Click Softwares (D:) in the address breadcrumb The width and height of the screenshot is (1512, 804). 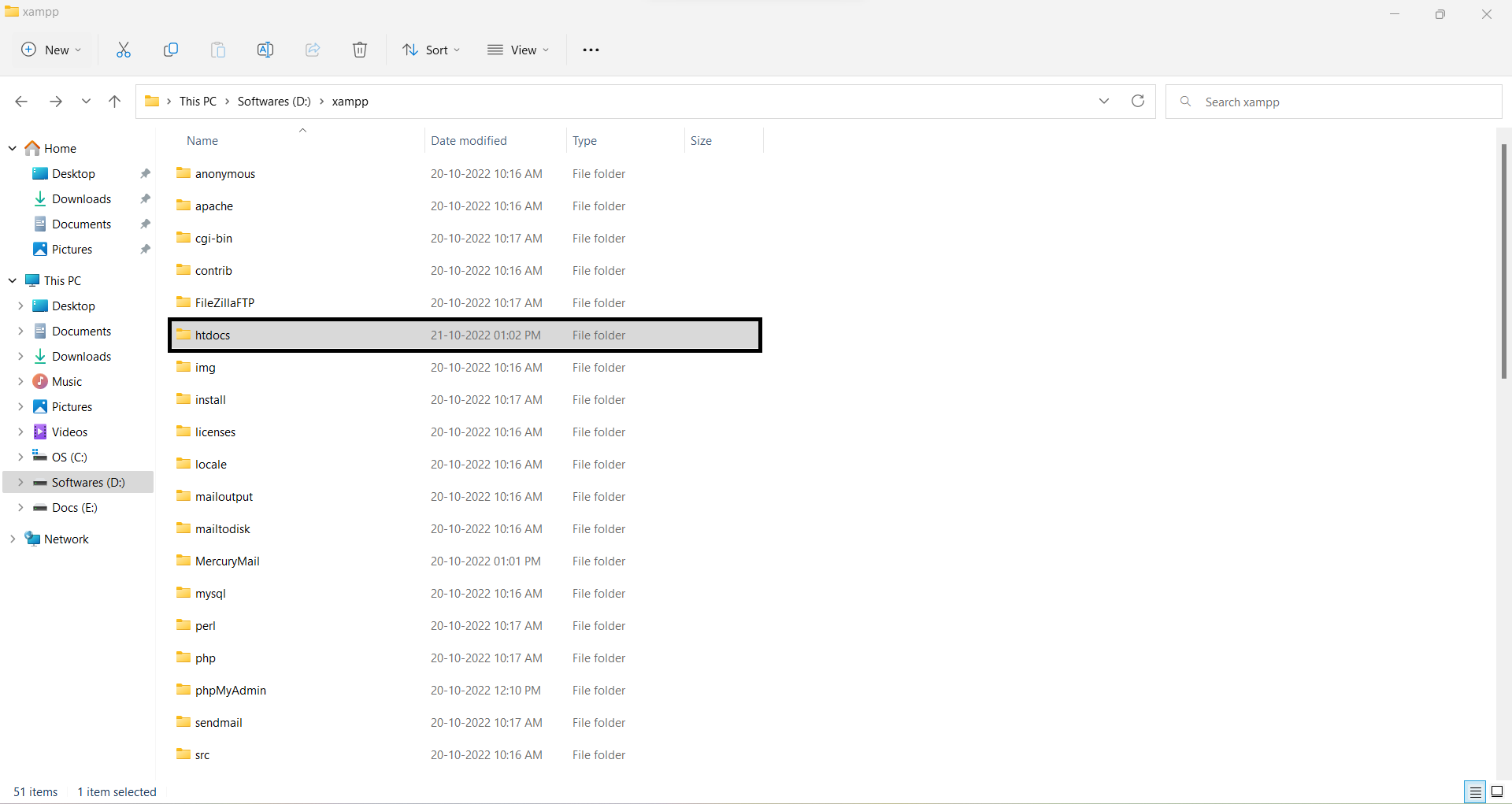click(274, 101)
